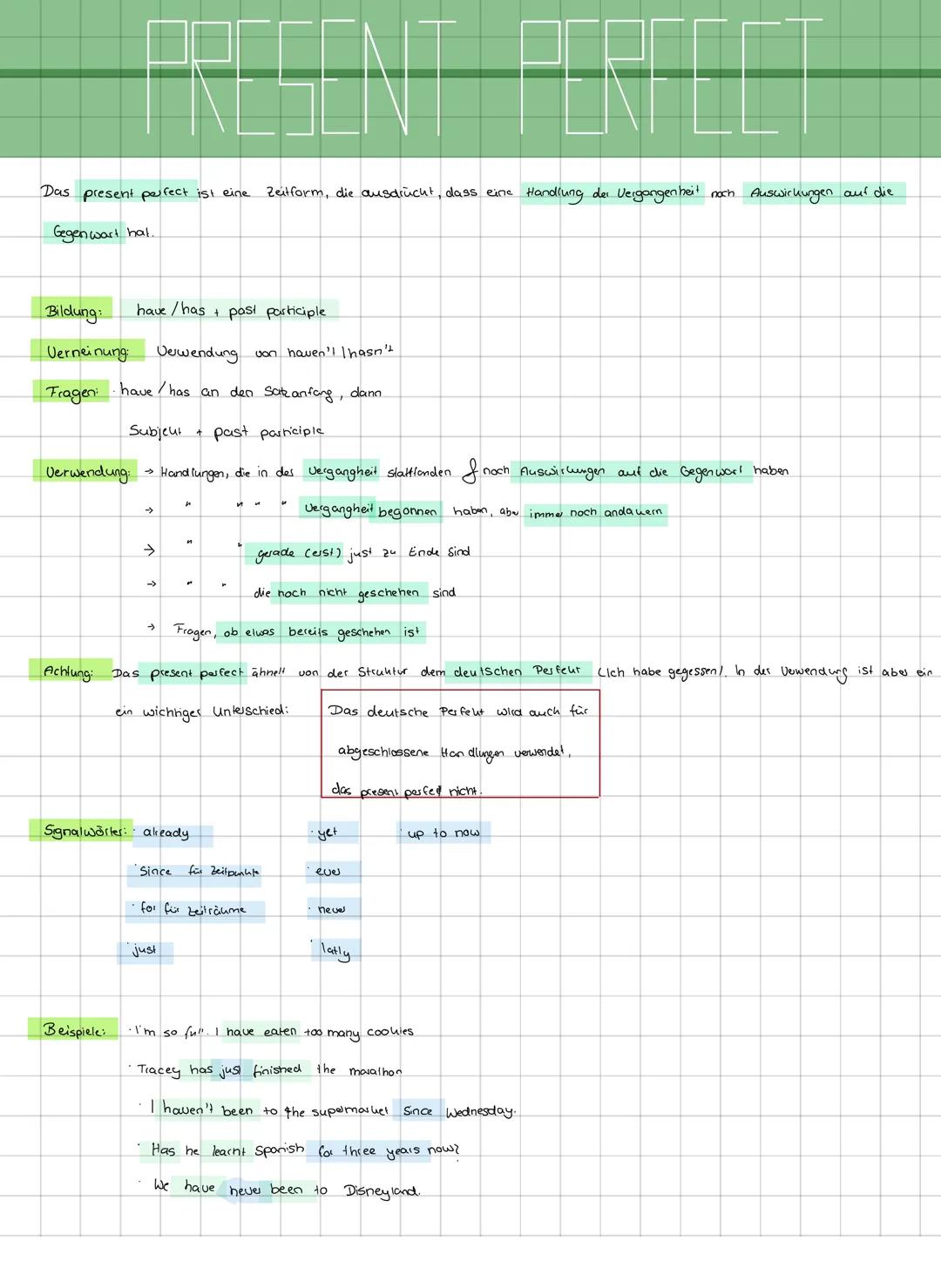Click inside the red bordered note box
The width and height of the screenshot is (941, 1288).
pyautogui.click(x=460, y=743)
